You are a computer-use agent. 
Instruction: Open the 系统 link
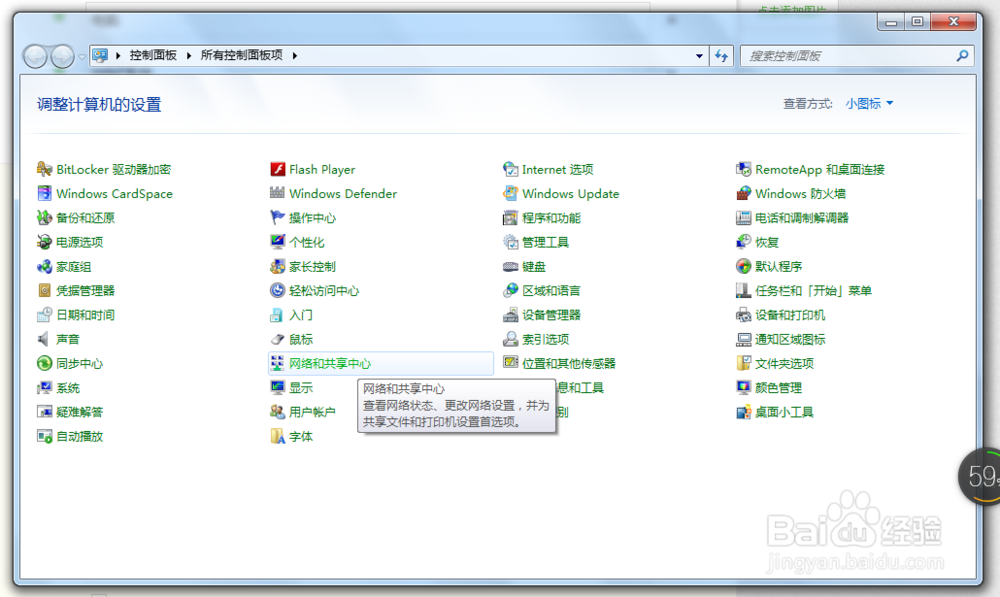click(68, 388)
